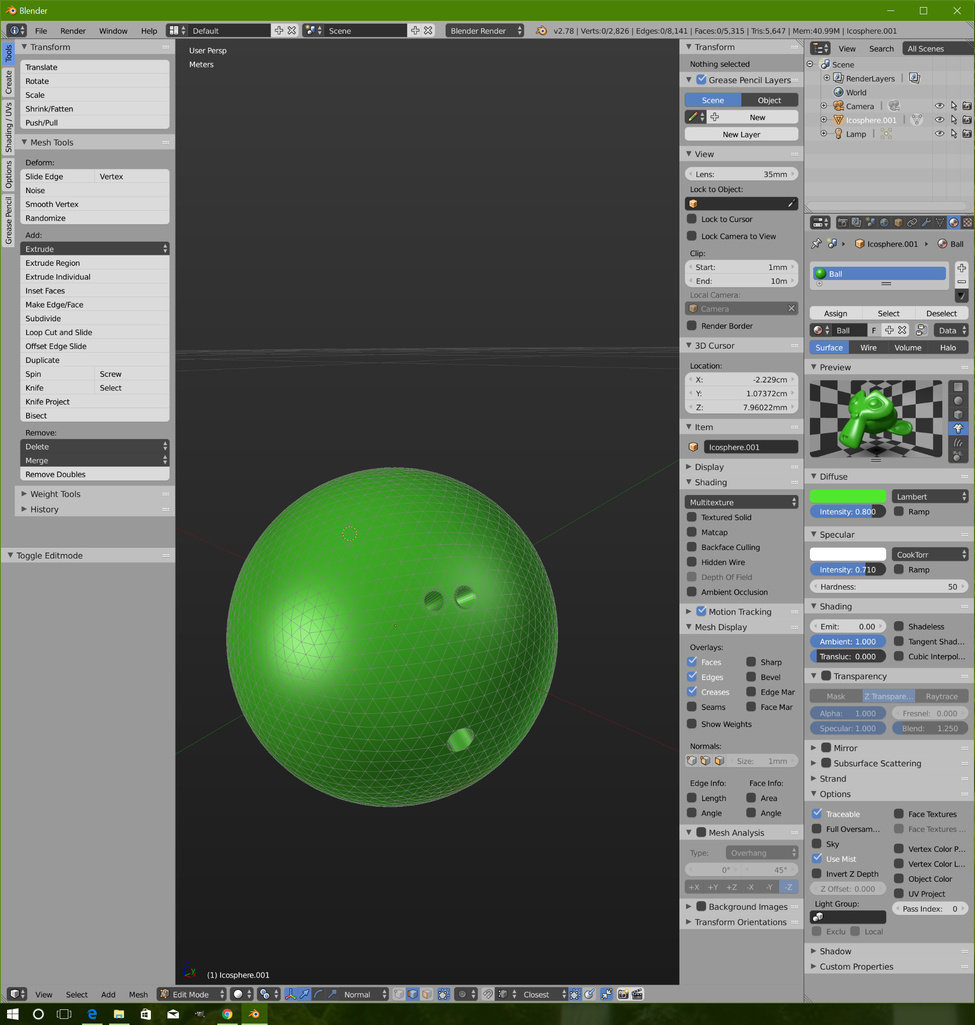Open the Render menu
This screenshot has height=1025, width=975.
73,31
